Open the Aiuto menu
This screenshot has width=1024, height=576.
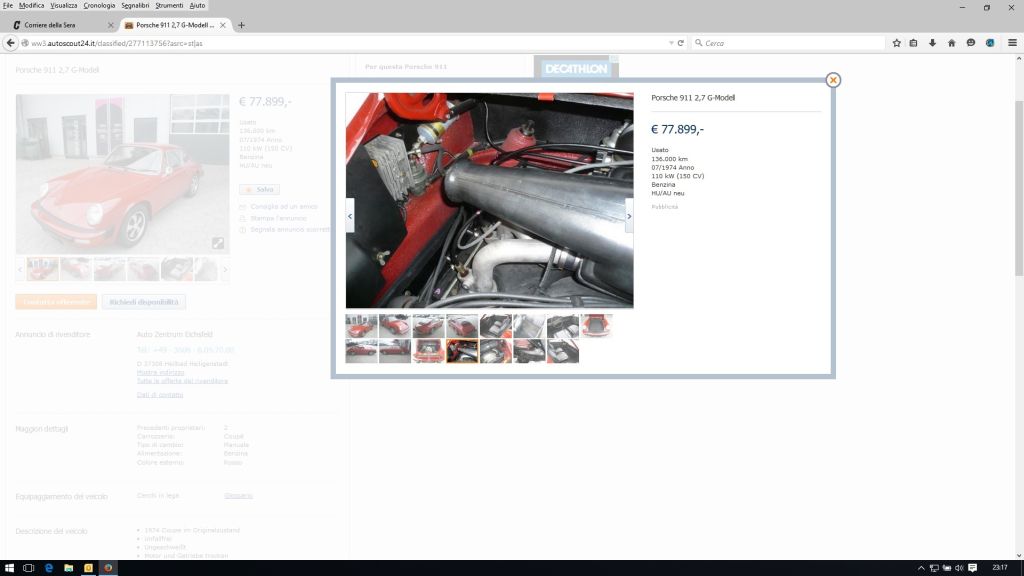[x=197, y=5]
